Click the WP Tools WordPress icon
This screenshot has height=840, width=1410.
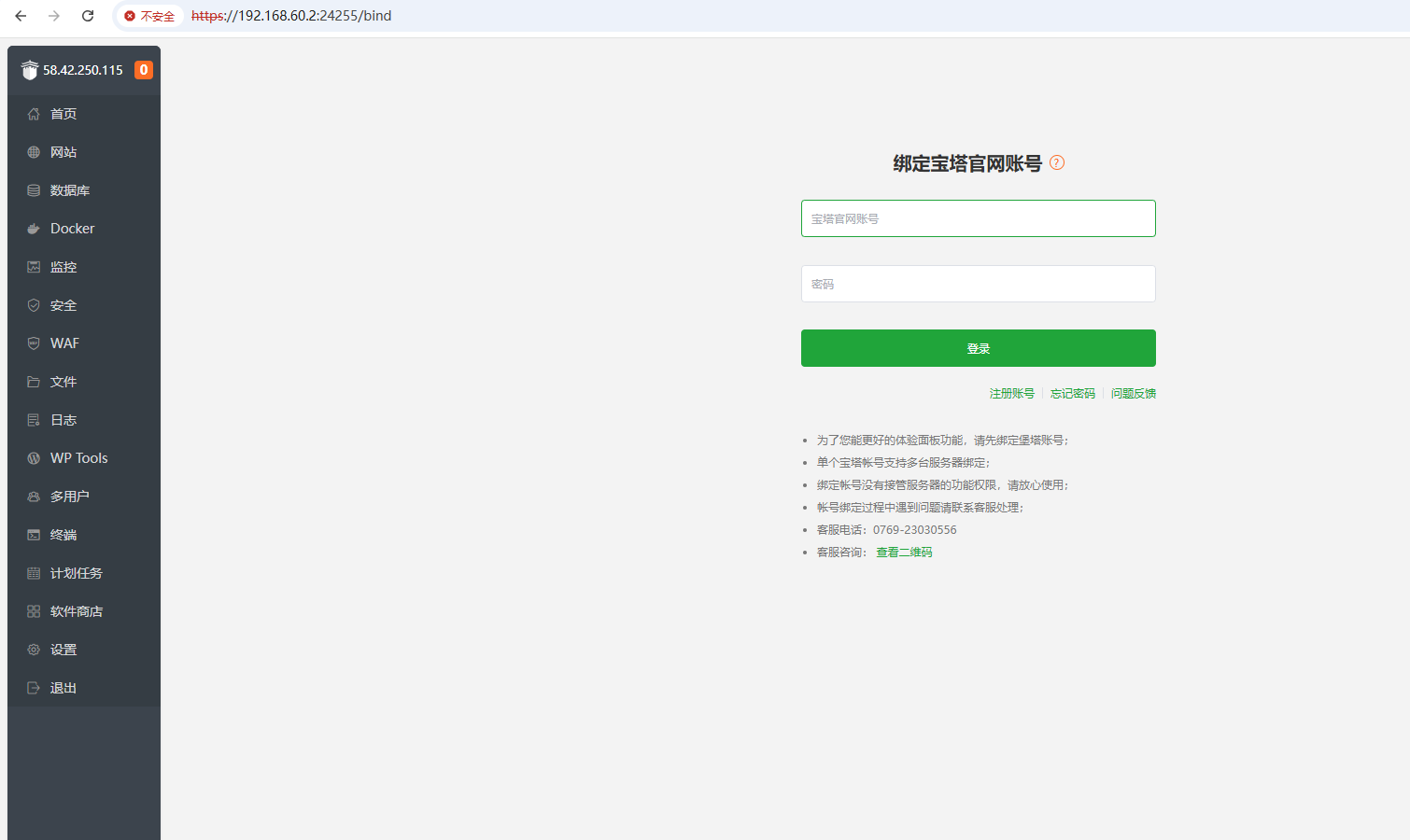tap(34, 458)
